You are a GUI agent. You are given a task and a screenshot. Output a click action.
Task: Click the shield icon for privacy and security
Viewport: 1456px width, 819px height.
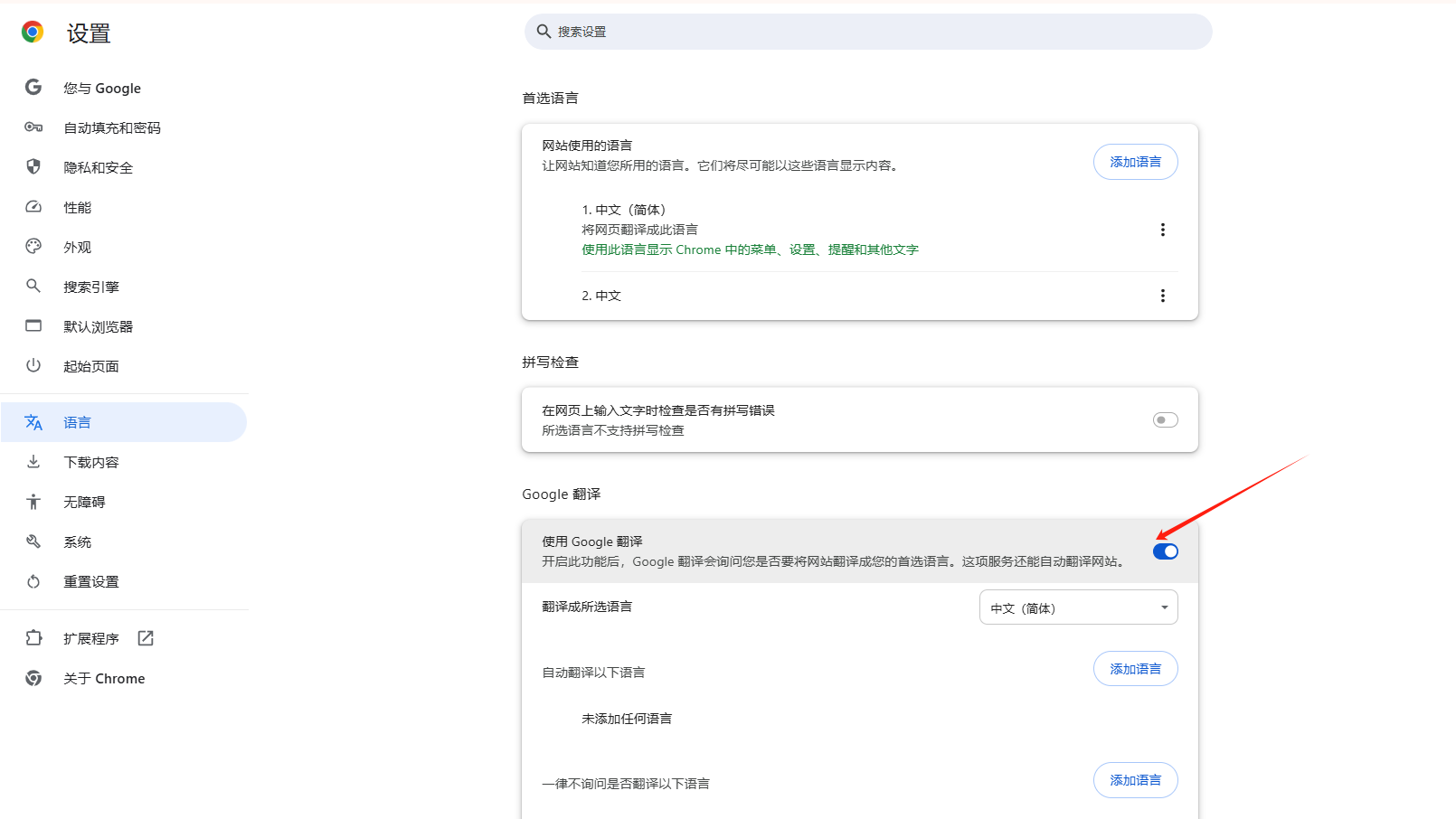[x=33, y=166]
